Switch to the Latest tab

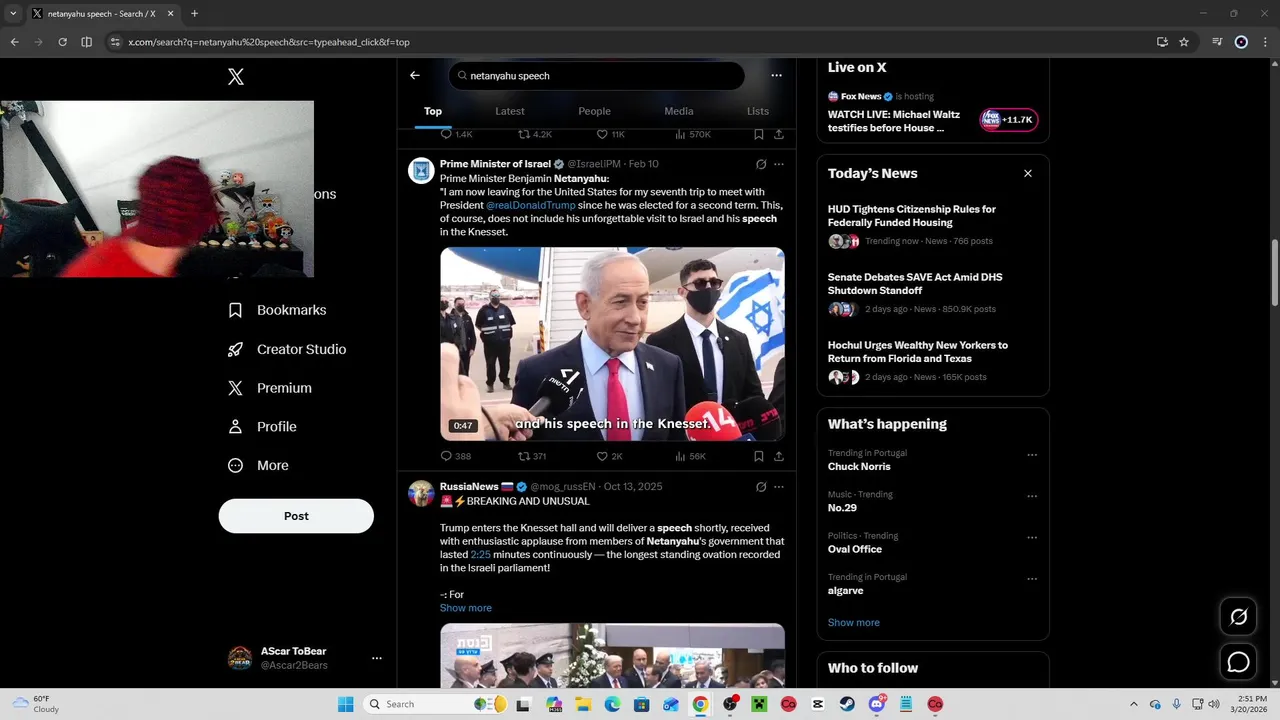510,111
